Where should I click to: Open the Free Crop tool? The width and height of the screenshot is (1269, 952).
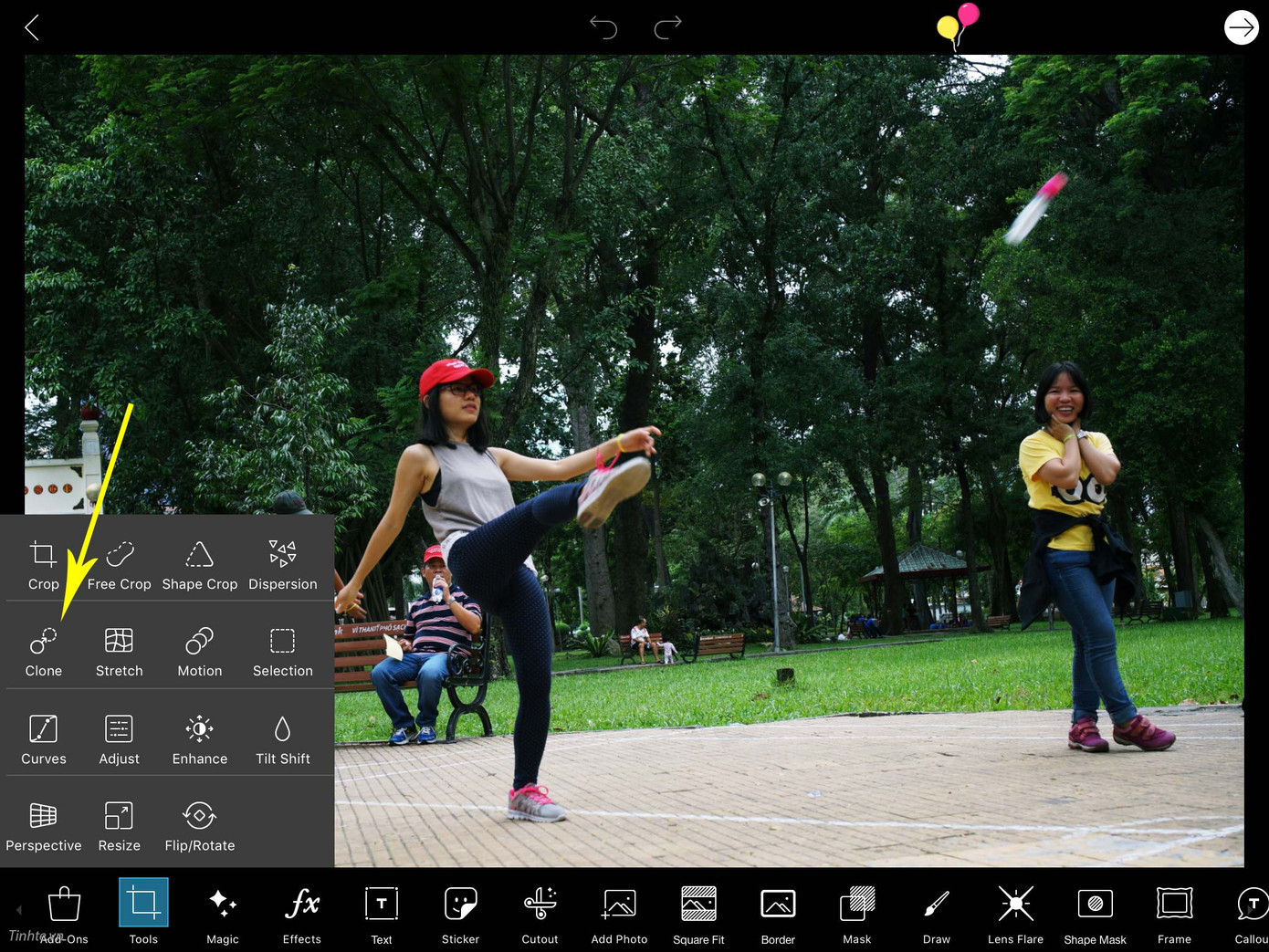tap(119, 565)
